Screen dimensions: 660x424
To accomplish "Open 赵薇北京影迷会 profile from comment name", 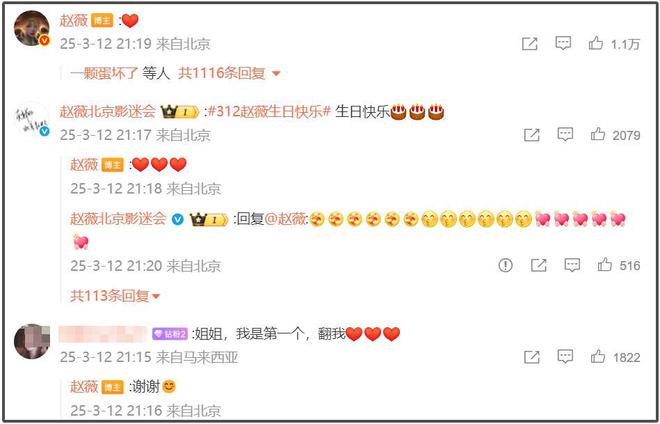I will point(107,112).
